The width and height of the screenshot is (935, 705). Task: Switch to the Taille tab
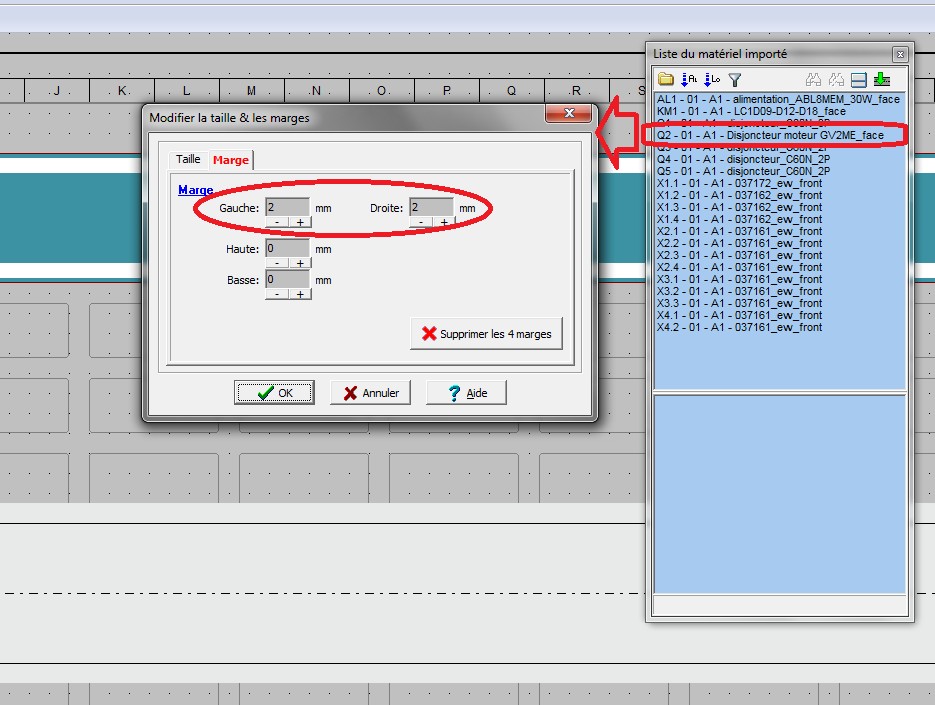(x=188, y=159)
